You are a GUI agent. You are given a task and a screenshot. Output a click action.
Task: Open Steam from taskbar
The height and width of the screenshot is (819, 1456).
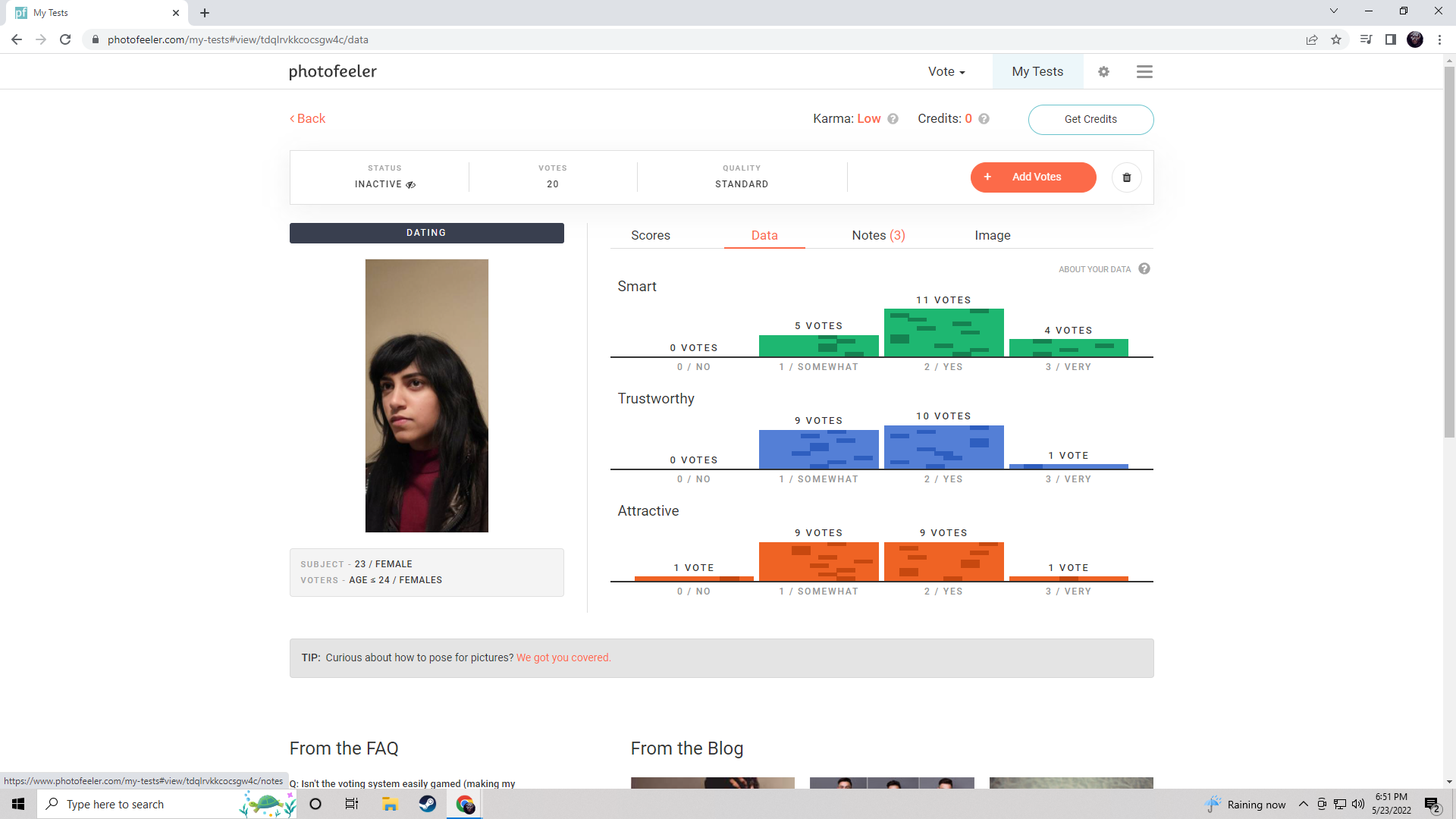coord(428,804)
